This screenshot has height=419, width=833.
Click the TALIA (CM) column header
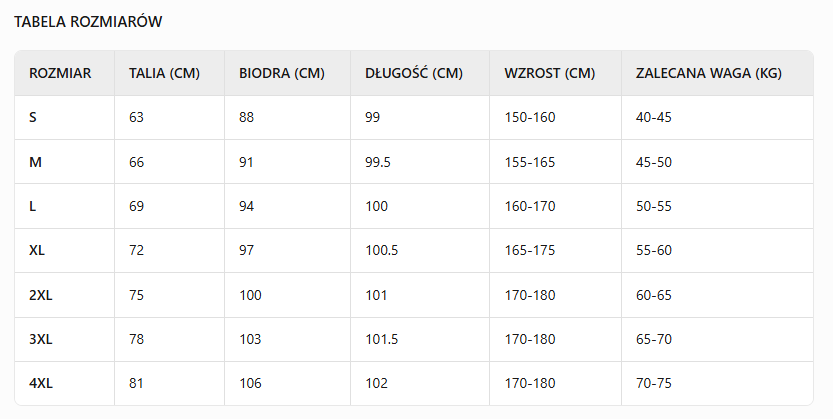[x=165, y=73]
